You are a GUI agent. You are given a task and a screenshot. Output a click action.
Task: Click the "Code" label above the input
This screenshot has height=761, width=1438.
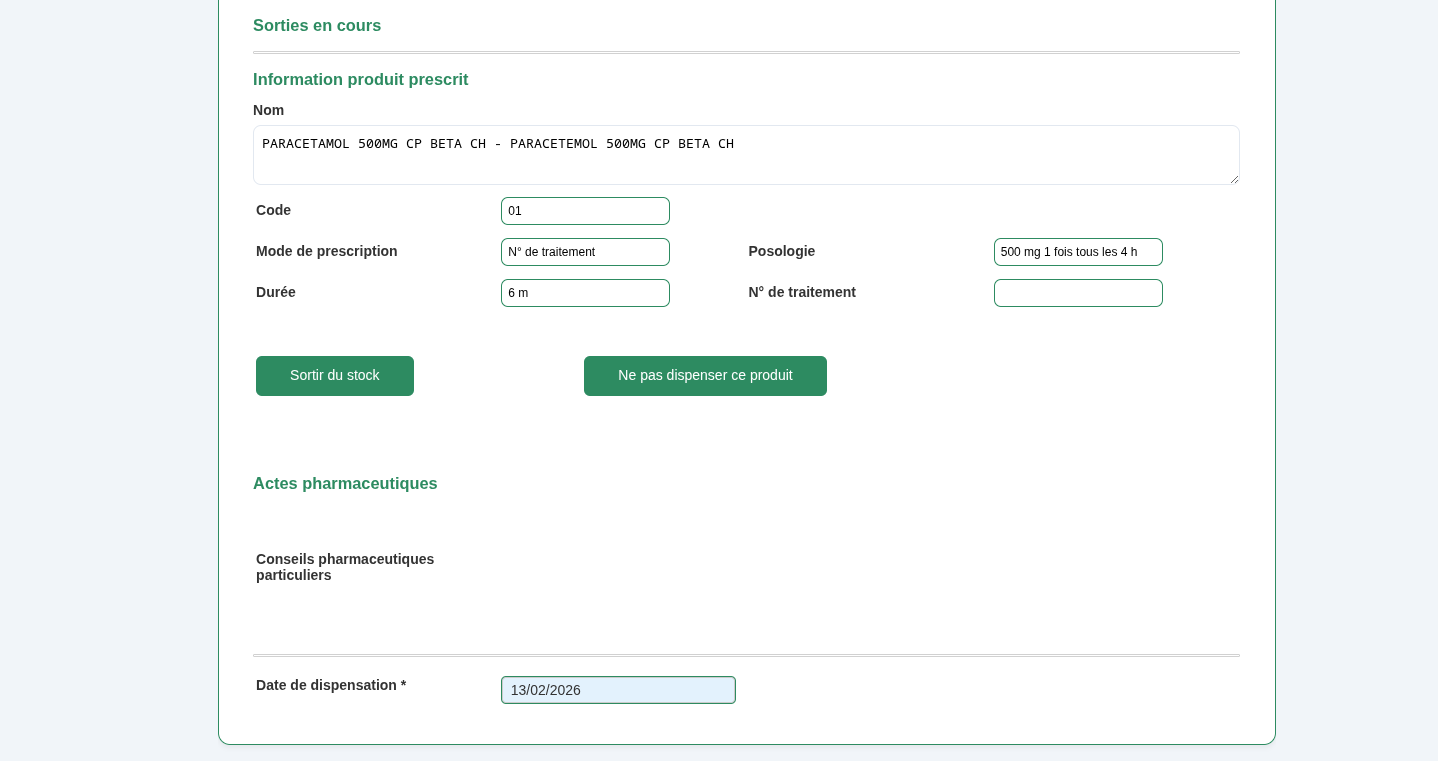[271, 210]
